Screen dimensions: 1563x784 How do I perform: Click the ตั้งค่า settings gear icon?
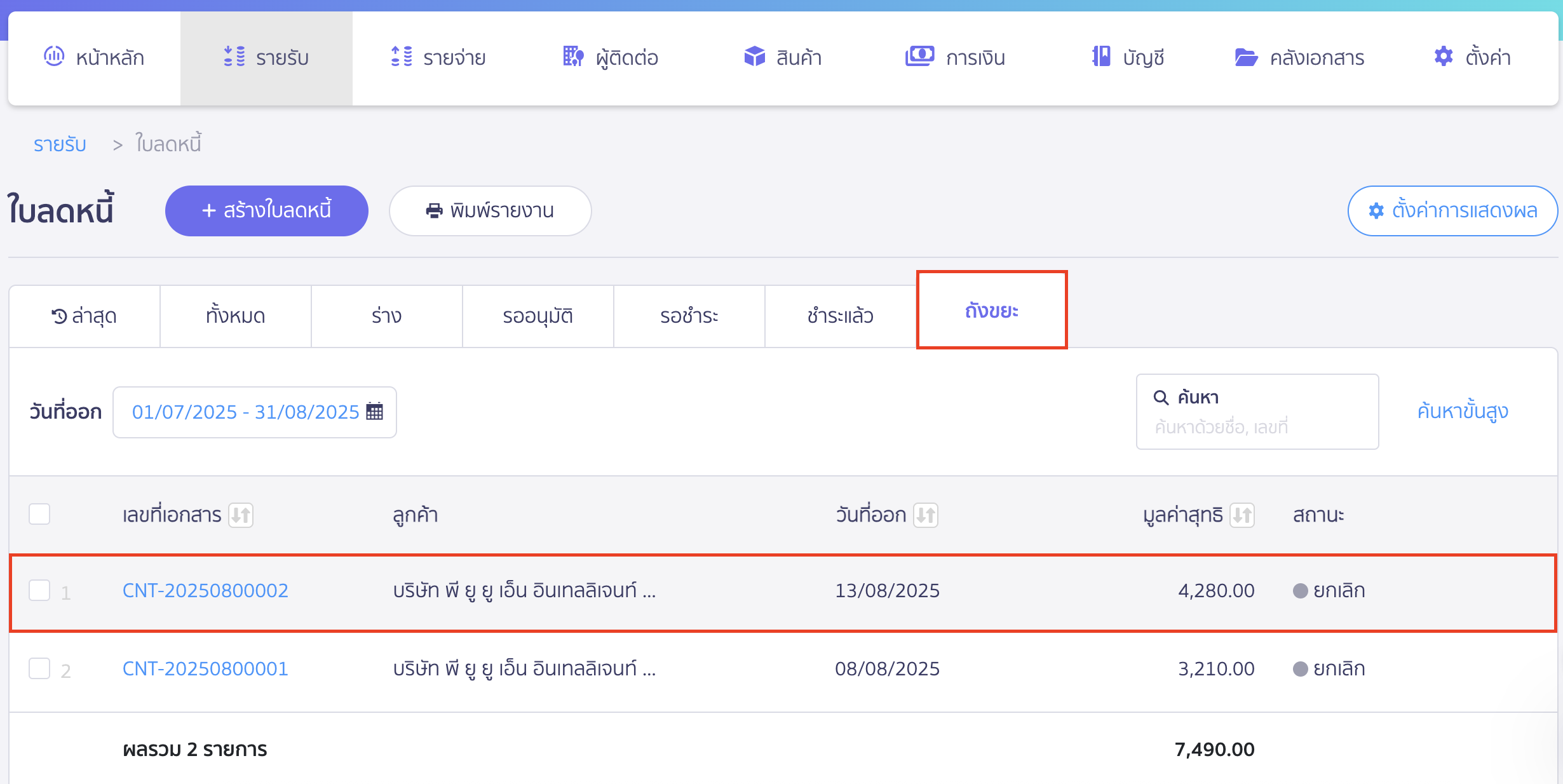1444,57
